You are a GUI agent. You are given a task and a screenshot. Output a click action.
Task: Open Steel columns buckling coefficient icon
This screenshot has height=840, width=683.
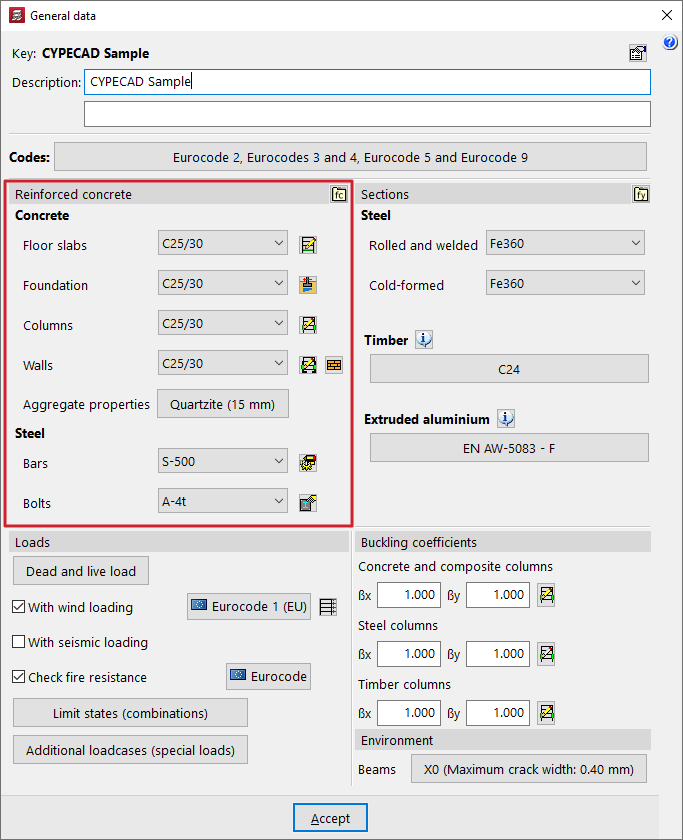click(546, 654)
